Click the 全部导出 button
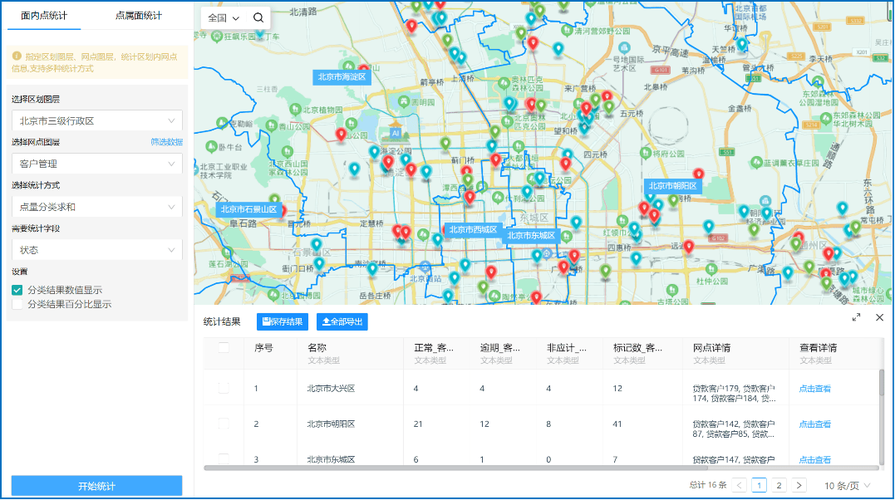 click(342, 322)
